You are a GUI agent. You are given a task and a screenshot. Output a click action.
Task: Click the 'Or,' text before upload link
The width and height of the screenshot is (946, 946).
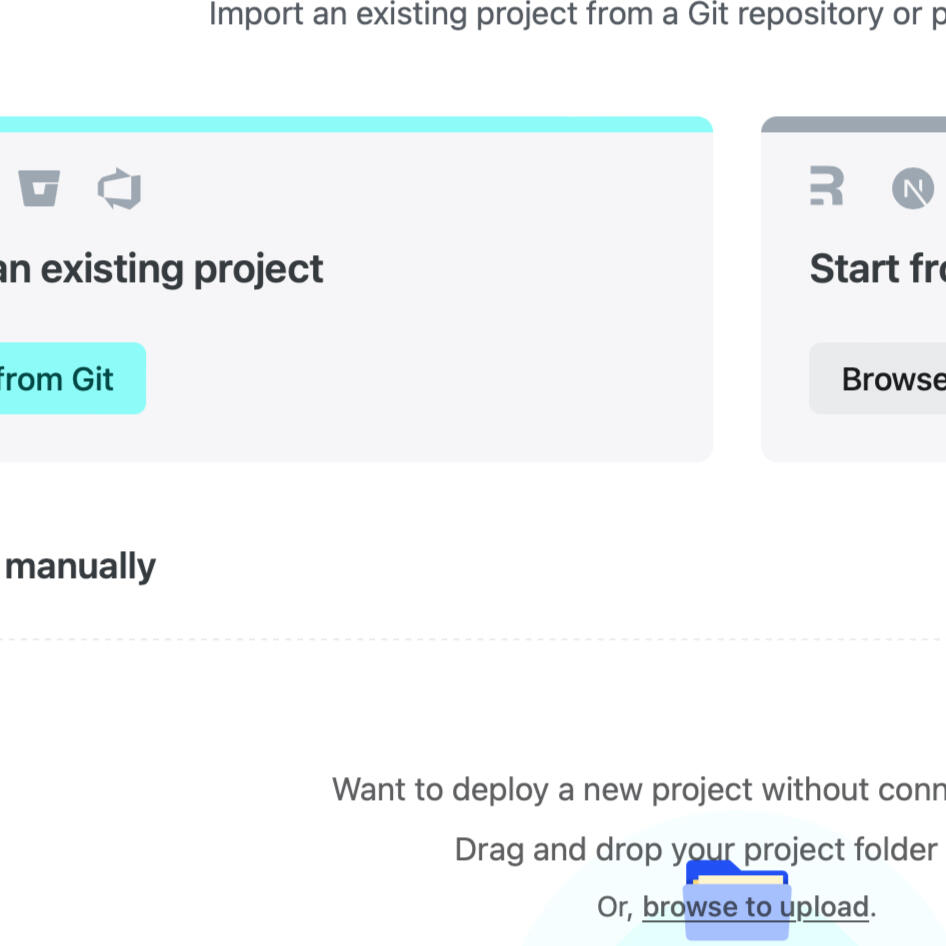click(x=614, y=907)
